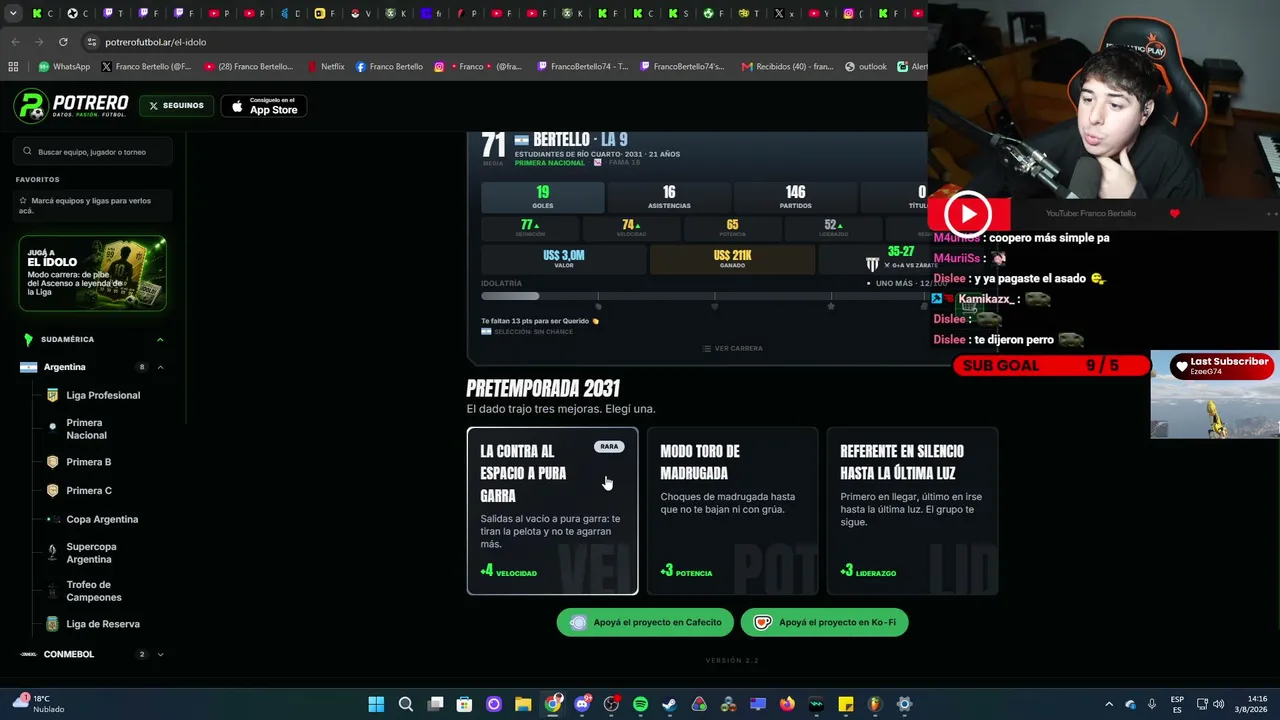The height and width of the screenshot is (720, 1280).
Task: Choose the Modo Toro de Madrugada upgrade card
Action: click(x=732, y=511)
